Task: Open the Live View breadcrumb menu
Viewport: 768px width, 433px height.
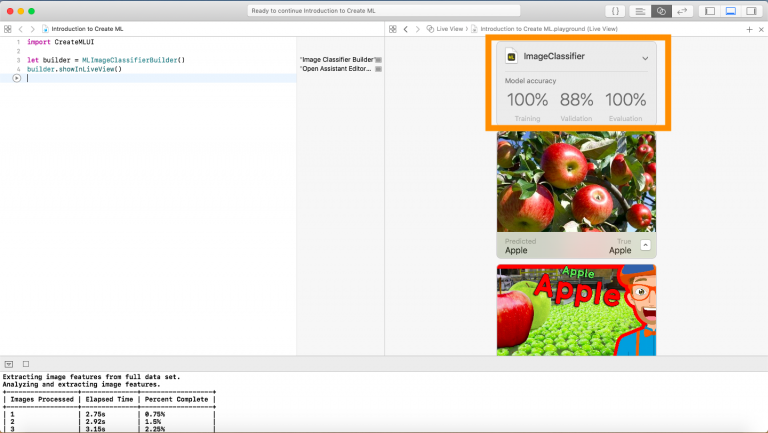Action: tap(447, 29)
